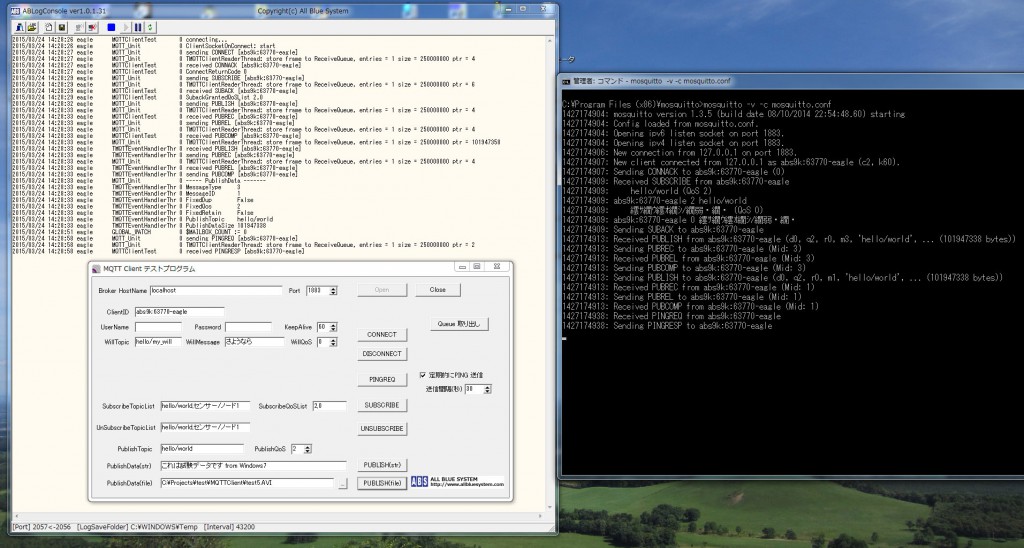Click the SUBSCRIBE button

point(382,405)
